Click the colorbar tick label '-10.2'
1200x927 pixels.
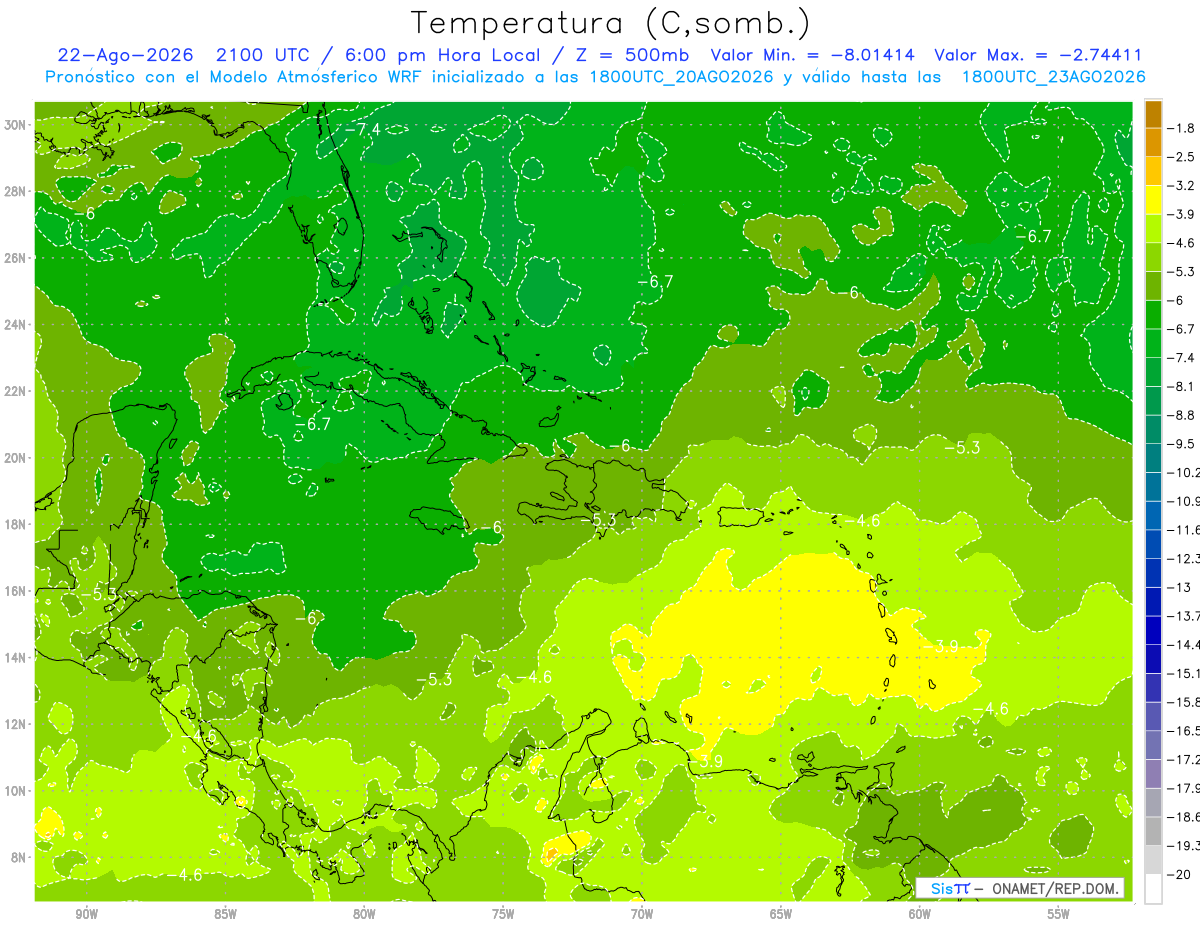click(1184, 472)
